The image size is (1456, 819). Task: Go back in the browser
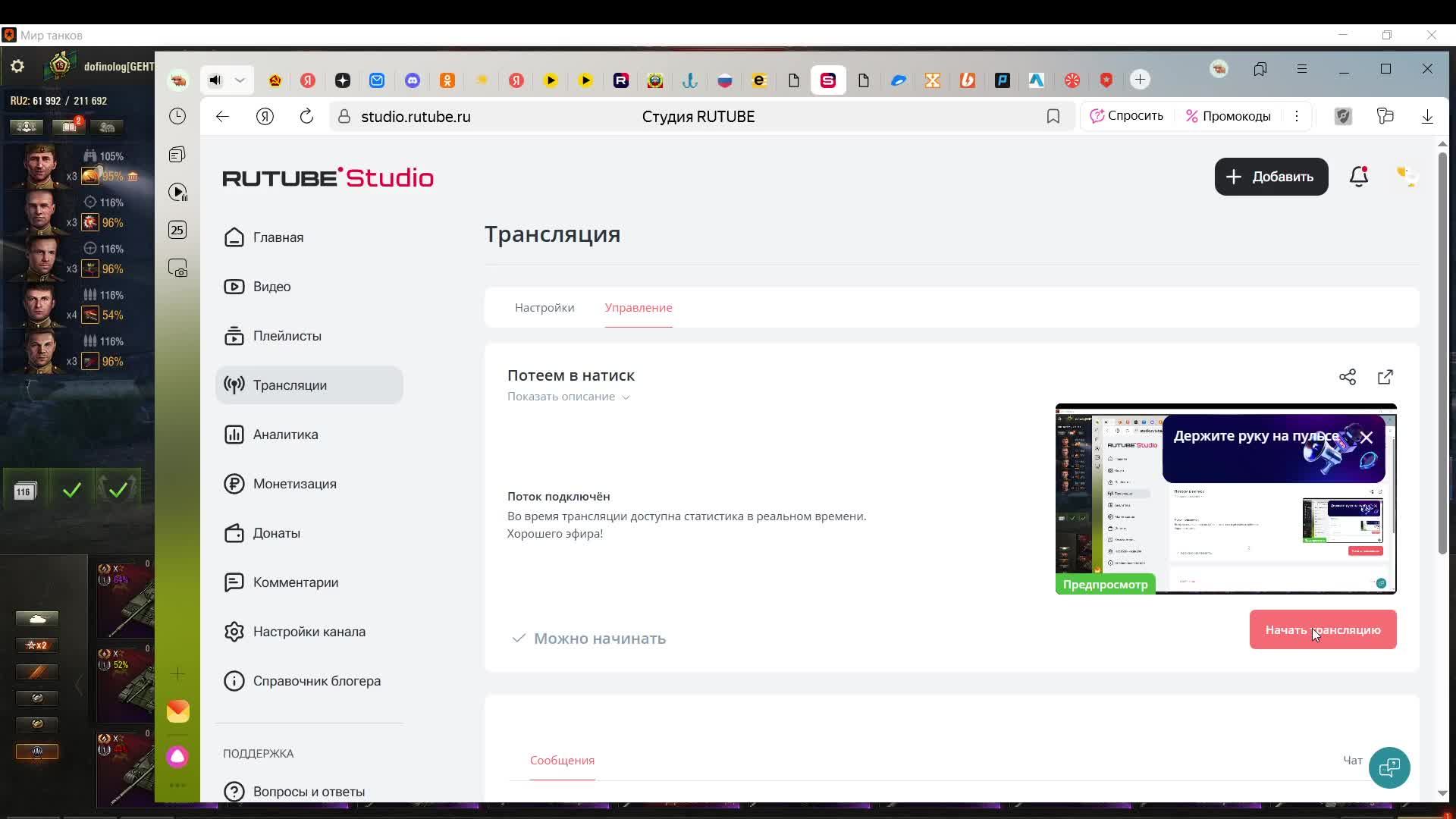(222, 116)
